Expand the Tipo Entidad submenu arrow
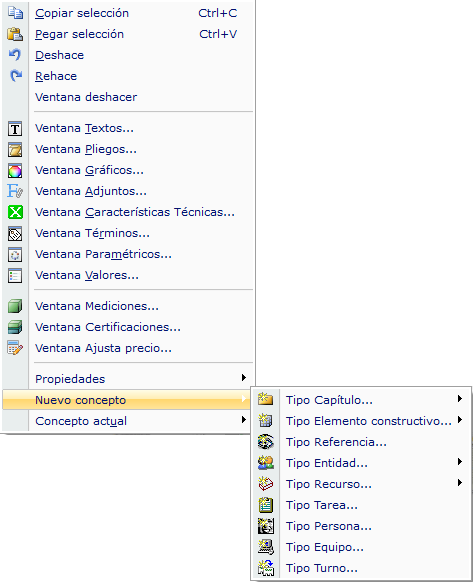Viewport: 473px width, 582px height. pyautogui.click(x=460, y=462)
